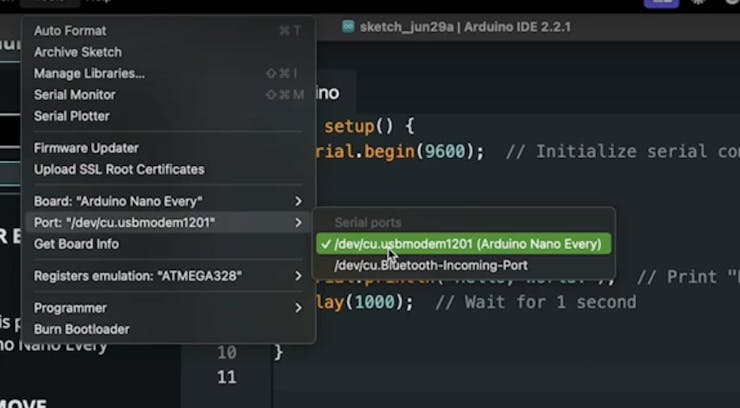
Task: Choose /dev/cu.Bluetooth-Incoming-Port serial port
Action: point(463,266)
